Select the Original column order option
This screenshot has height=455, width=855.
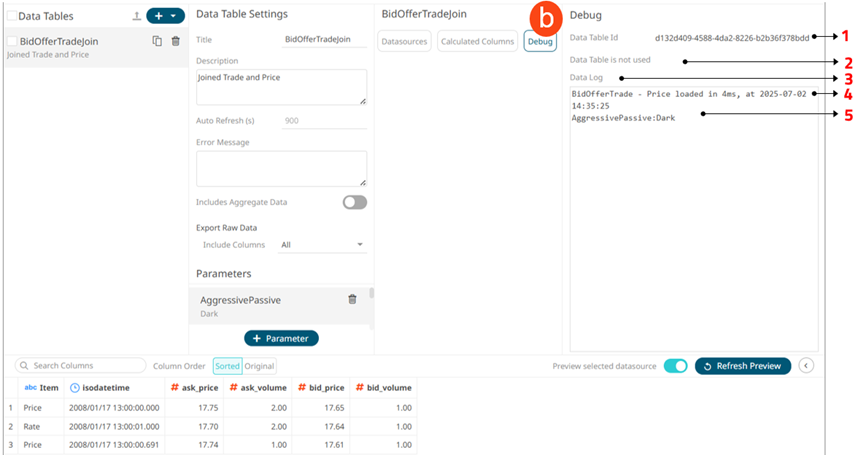pyautogui.click(x=260, y=366)
